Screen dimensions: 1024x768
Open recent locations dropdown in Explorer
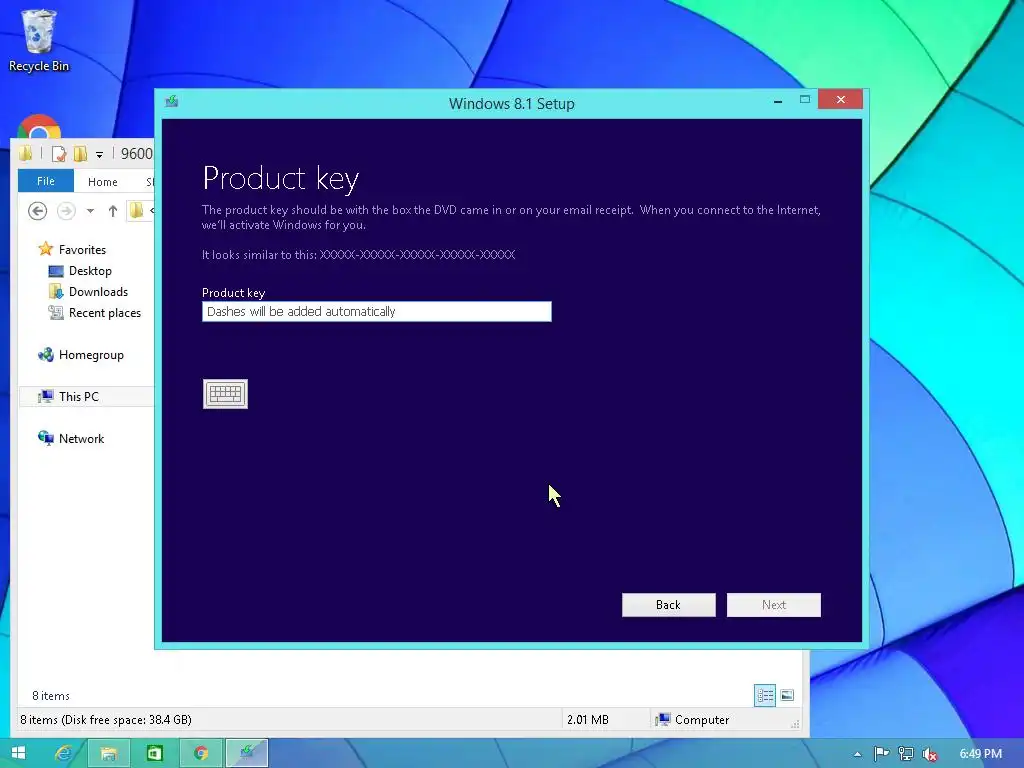tap(90, 211)
